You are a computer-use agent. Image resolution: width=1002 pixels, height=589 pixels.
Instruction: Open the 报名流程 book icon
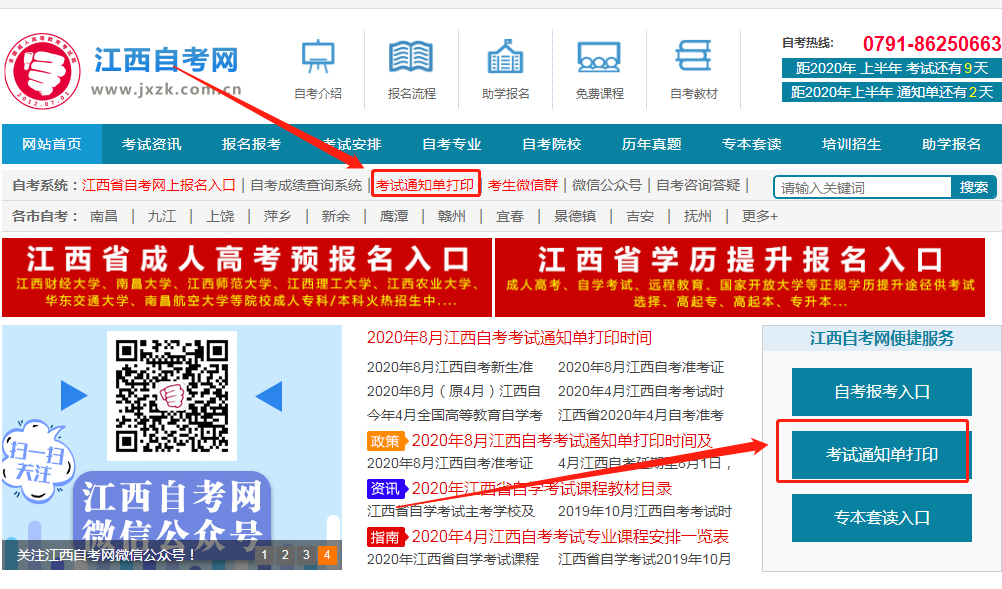click(411, 58)
